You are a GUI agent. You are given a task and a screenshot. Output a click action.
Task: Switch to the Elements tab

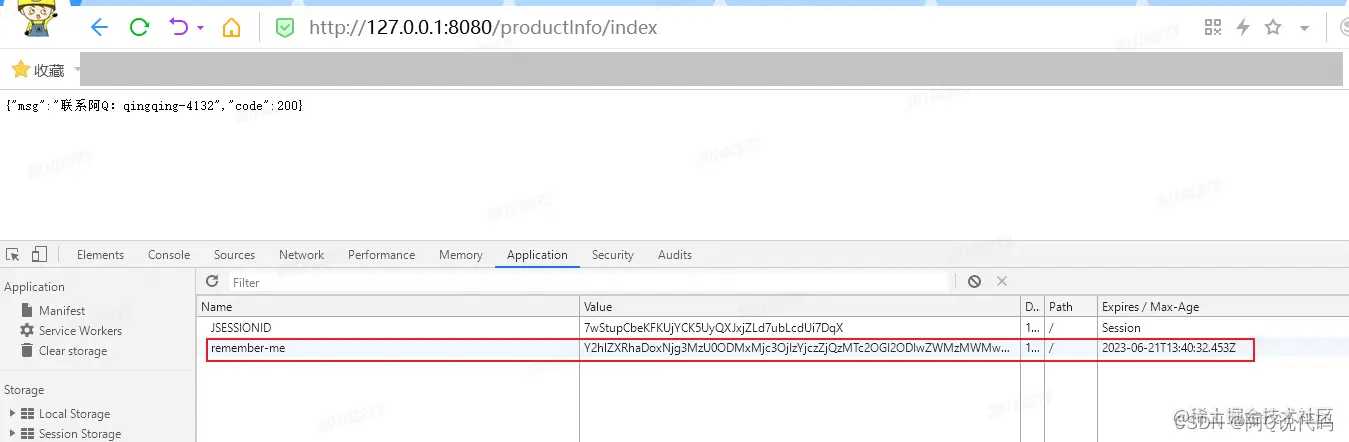100,255
